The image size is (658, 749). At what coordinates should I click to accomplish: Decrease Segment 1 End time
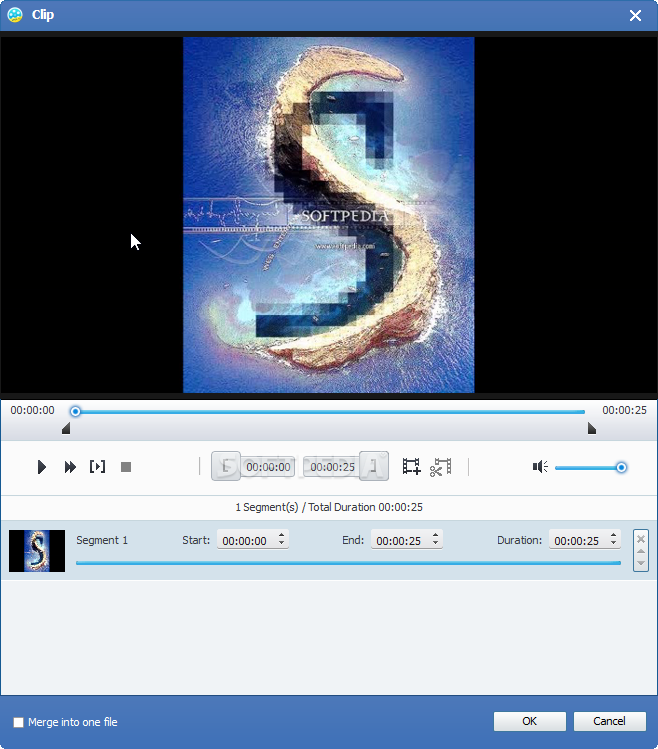coord(435,544)
